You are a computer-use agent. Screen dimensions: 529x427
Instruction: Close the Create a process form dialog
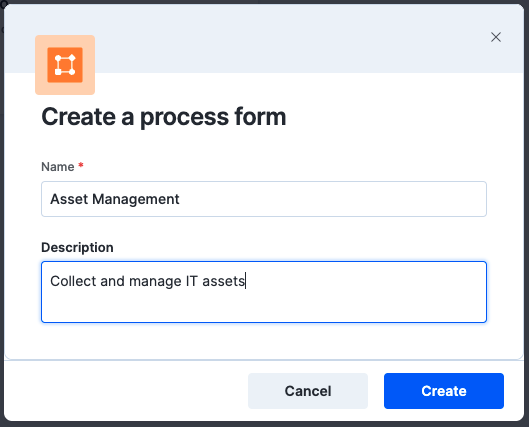(x=496, y=37)
